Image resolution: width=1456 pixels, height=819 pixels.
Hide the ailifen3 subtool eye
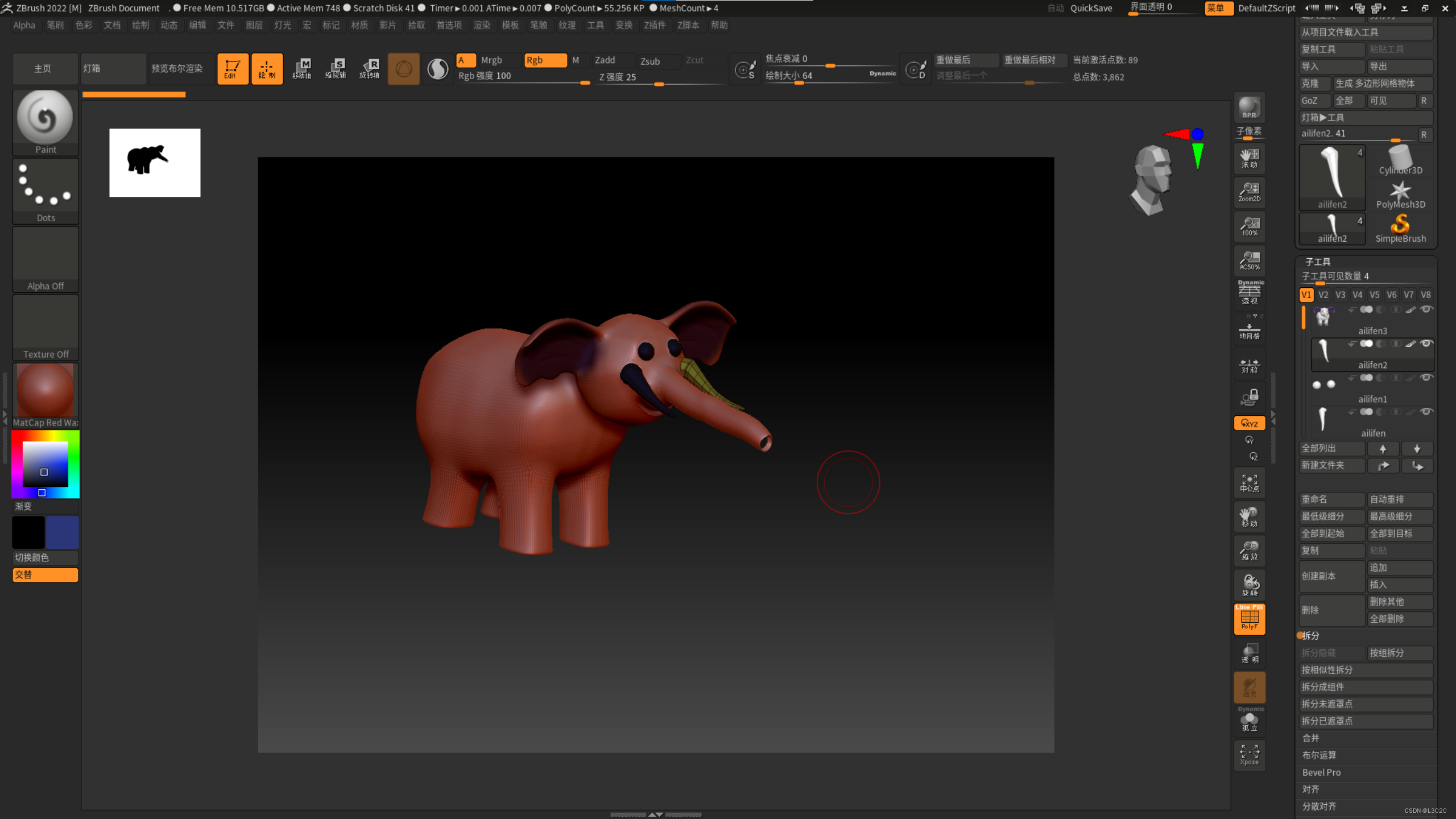click(1426, 309)
